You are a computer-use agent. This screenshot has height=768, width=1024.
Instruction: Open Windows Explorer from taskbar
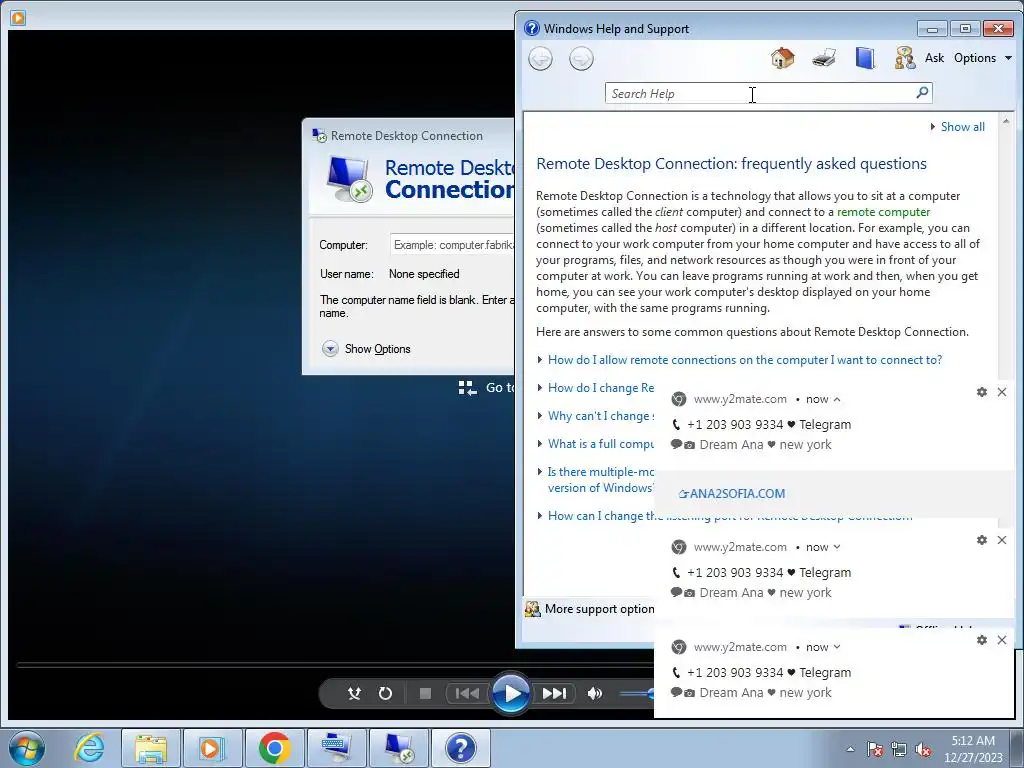tap(151, 748)
